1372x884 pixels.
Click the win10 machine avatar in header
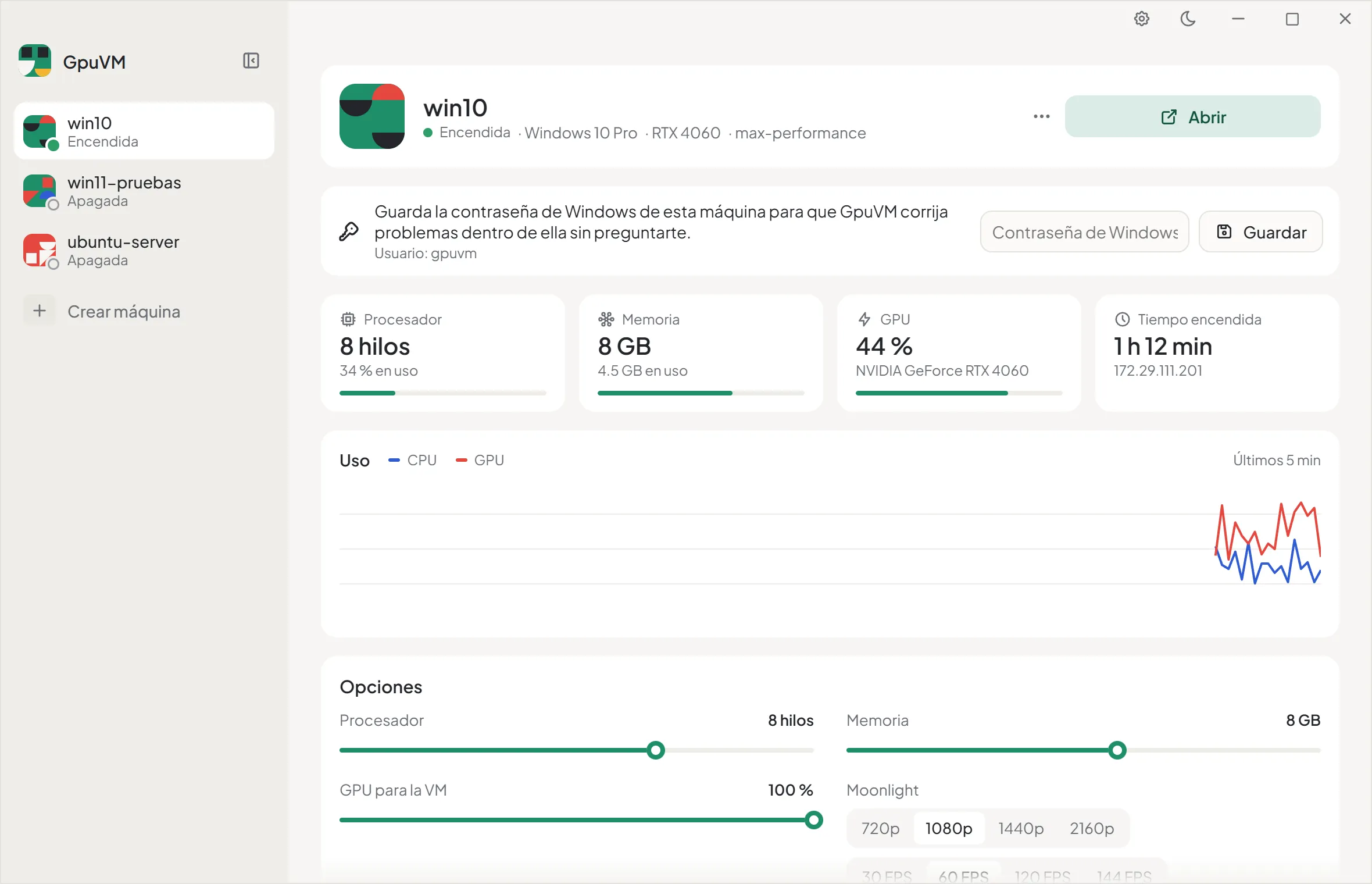coord(372,116)
